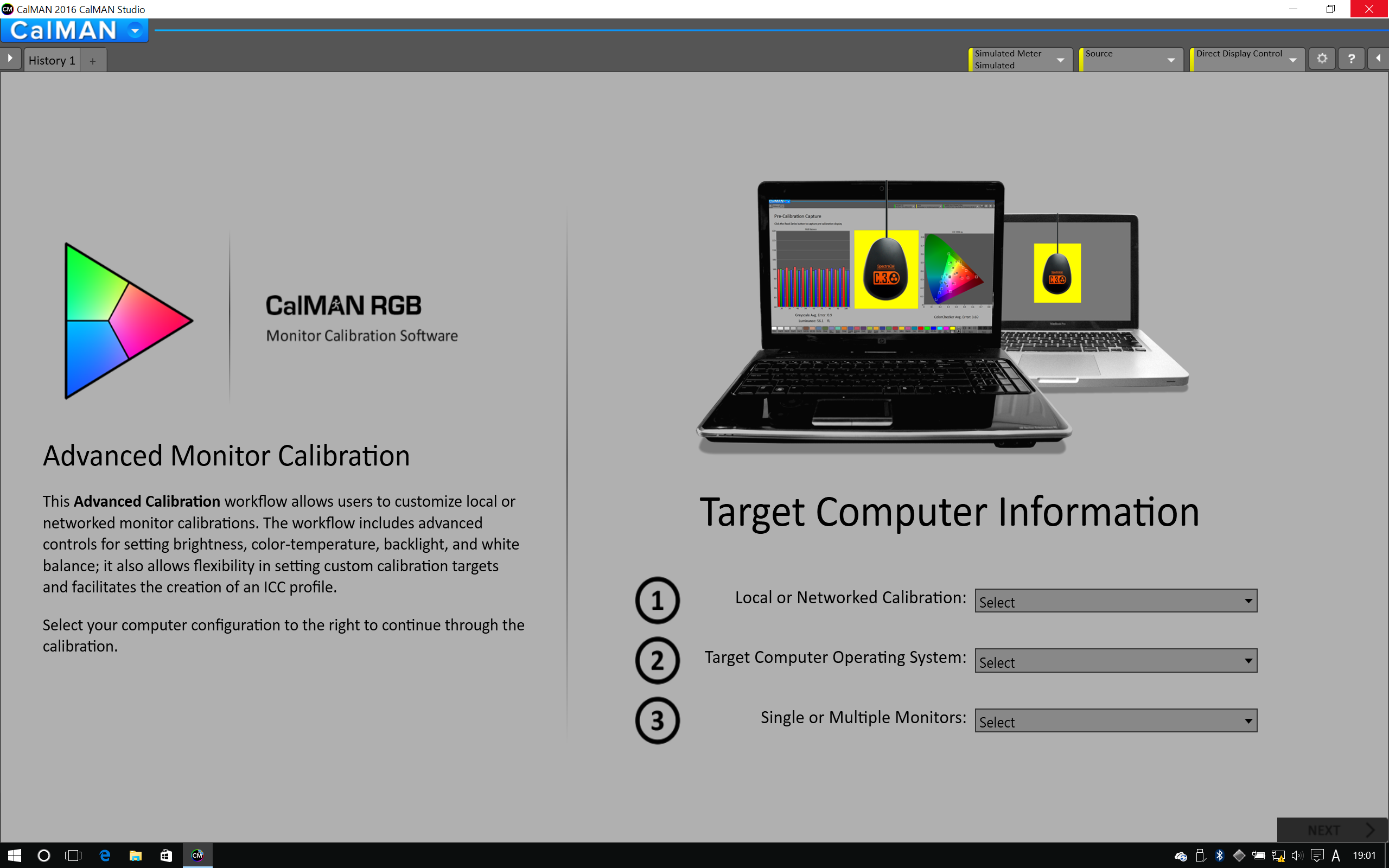Open Single or Multiple Monitors dropdown
The image size is (1389, 868).
click(x=1116, y=720)
